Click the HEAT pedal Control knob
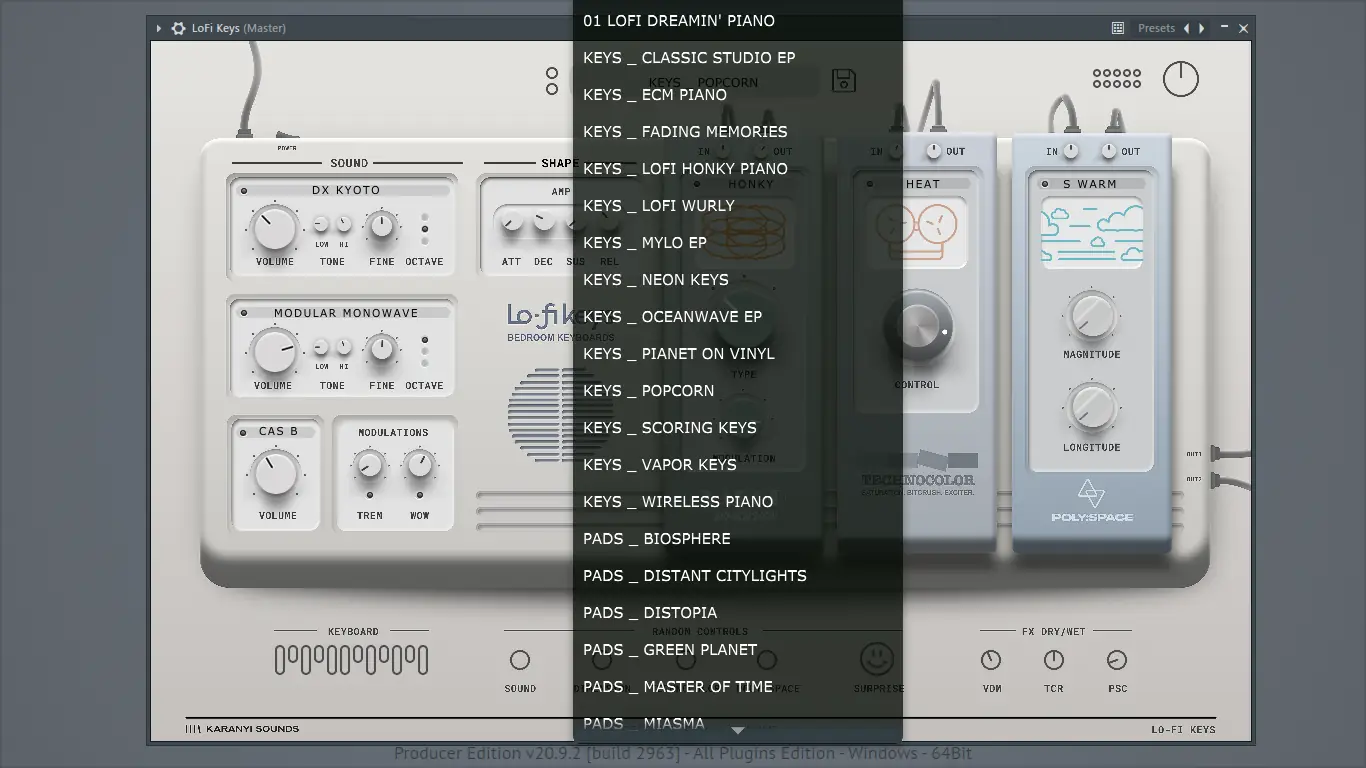The height and width of the screenshot is (768, 1366). coord(918,327)
